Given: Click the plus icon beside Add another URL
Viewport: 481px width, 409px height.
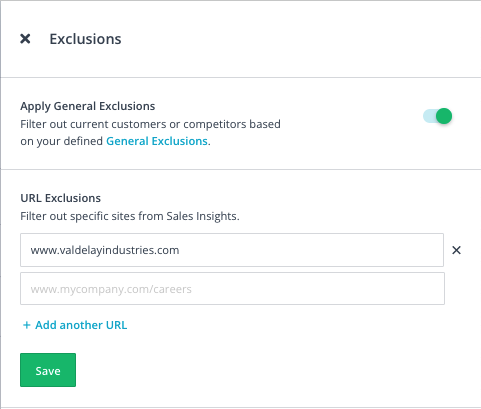Looking at the screenshot, I should tap(26, 325).
